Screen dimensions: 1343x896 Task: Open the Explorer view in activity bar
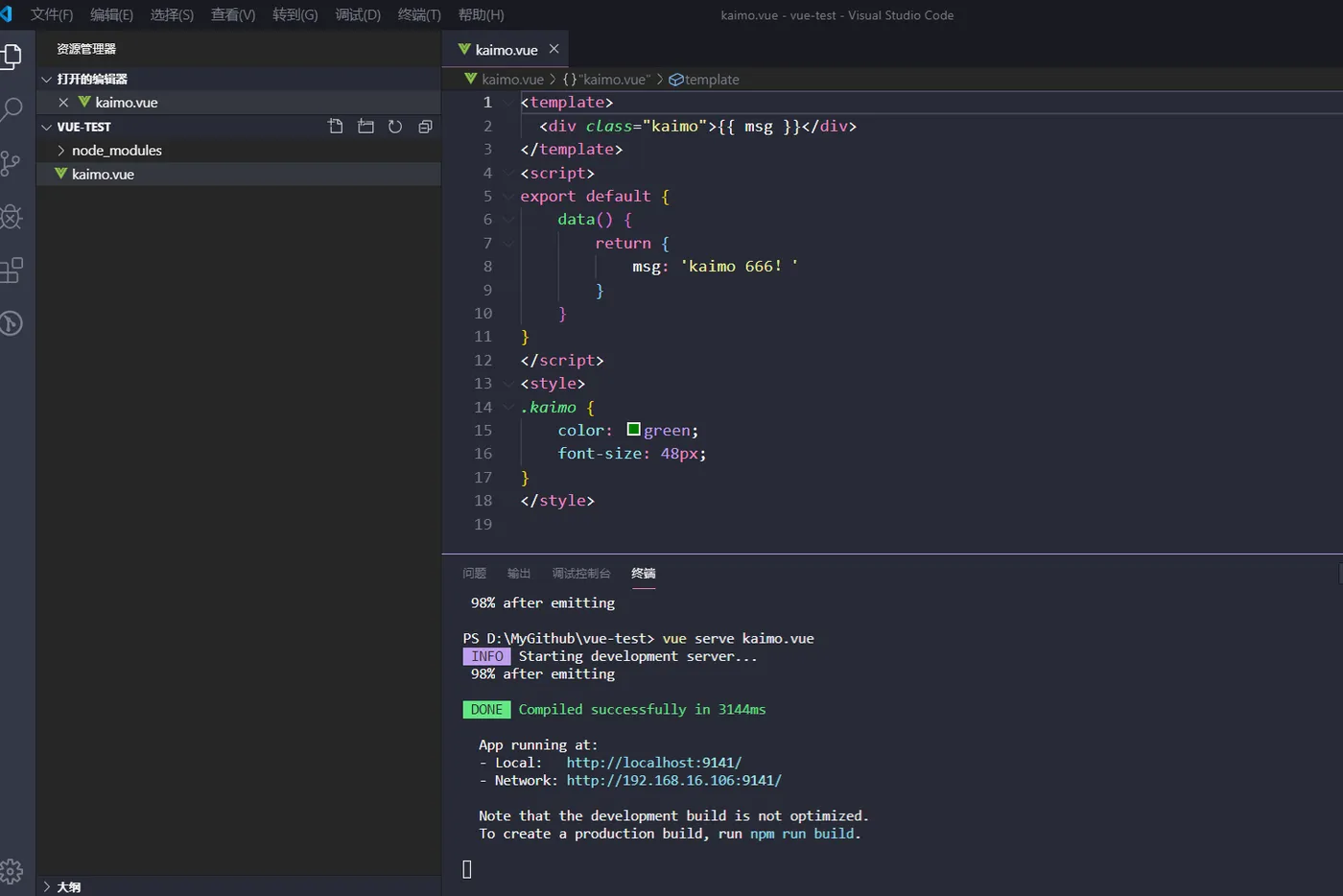(11, 57)
